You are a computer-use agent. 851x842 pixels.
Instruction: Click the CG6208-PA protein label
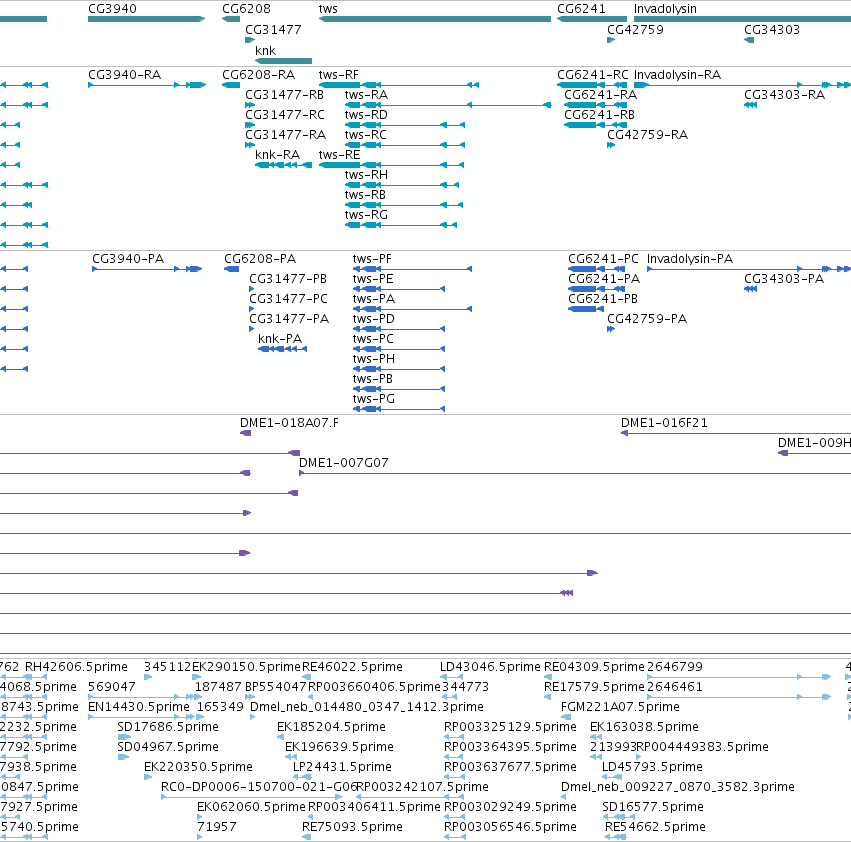[x=260, y=258]
